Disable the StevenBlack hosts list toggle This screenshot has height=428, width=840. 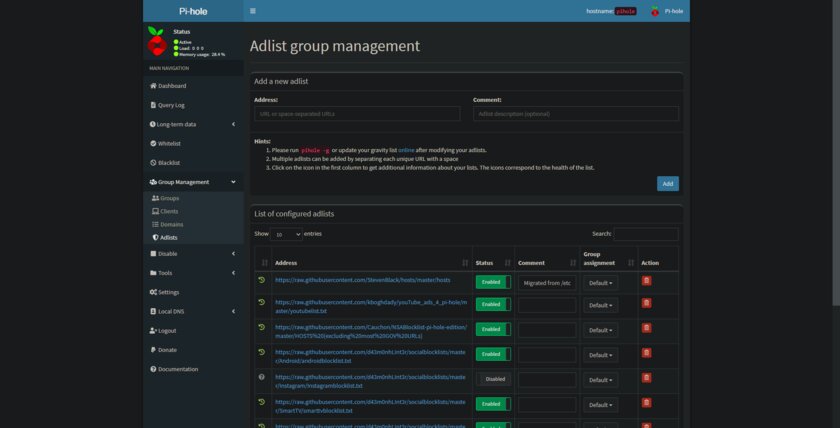(x=493, y=282)
